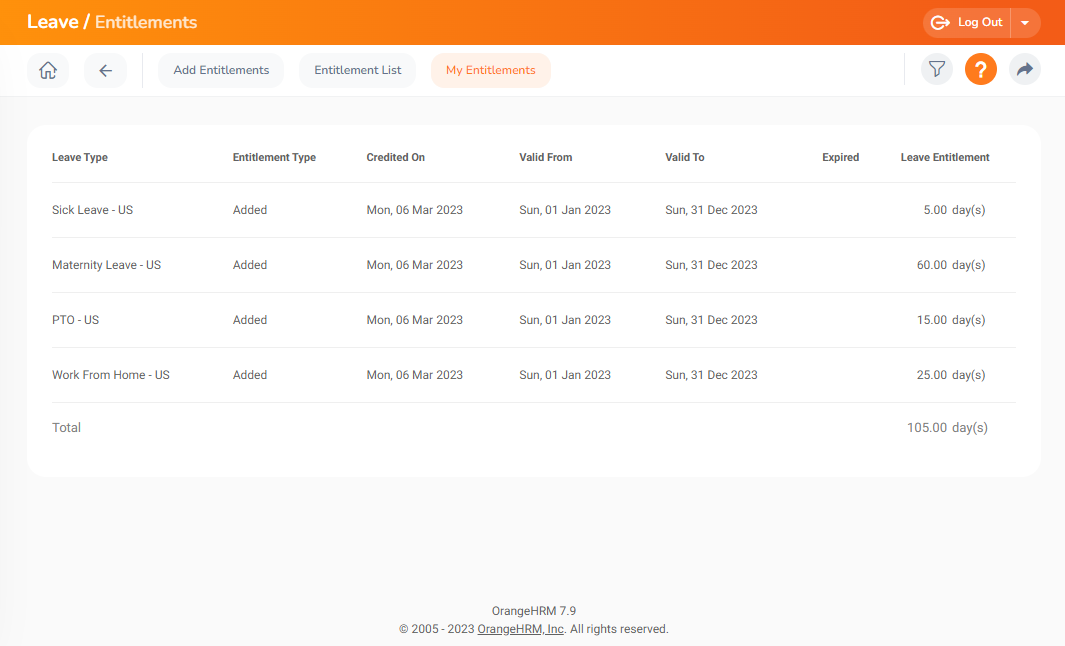Click the 5.00 day(s) entitlement value

(954, 210)
